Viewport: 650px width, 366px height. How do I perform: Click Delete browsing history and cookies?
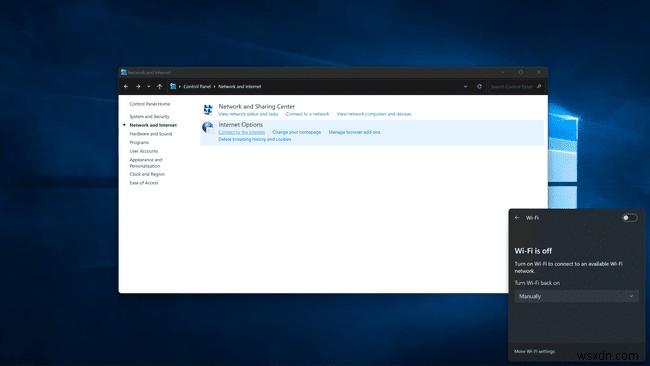click(255, 140)
